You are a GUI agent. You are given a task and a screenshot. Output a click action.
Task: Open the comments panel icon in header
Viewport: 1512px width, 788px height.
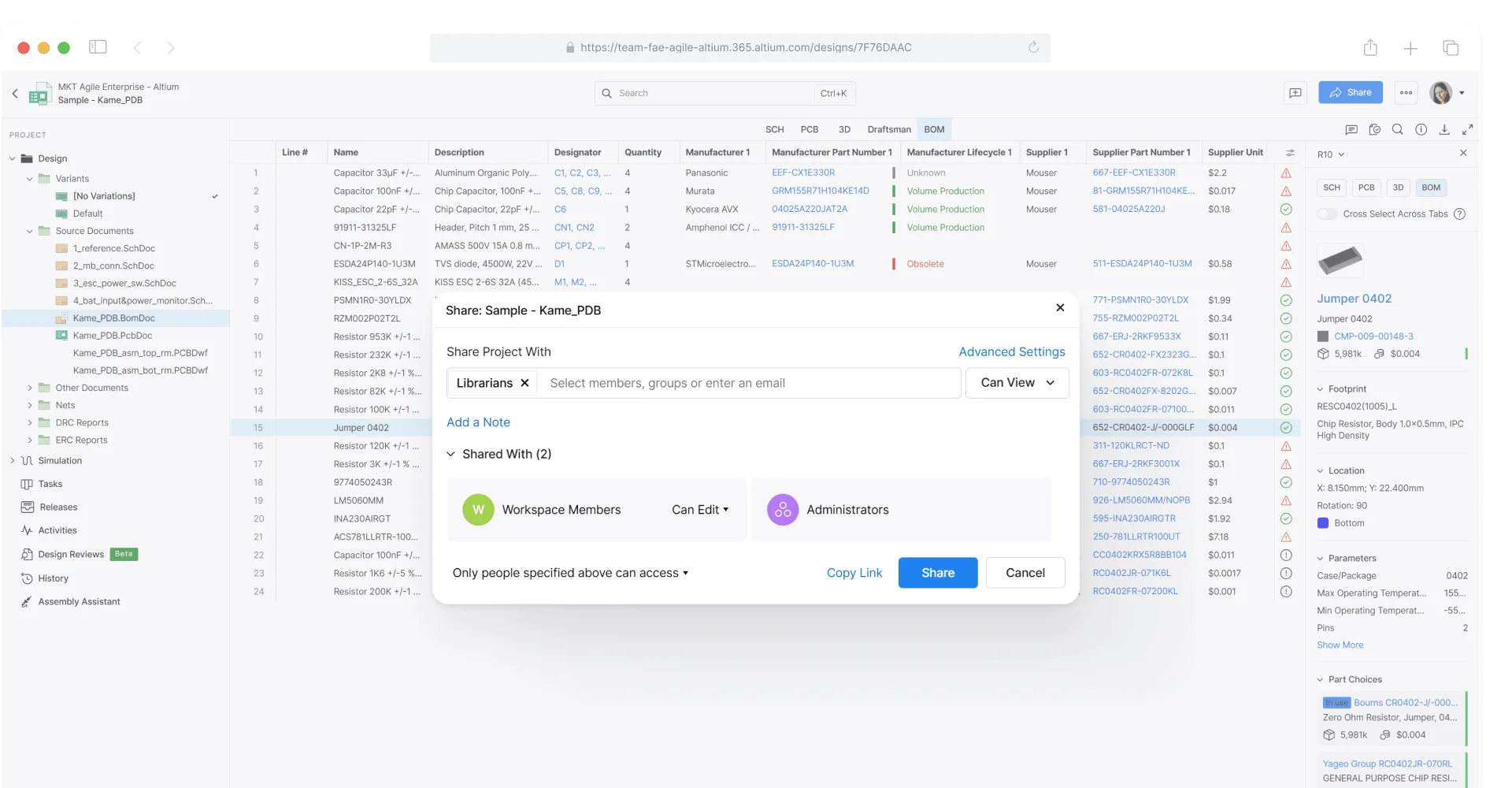[1295, 93]
